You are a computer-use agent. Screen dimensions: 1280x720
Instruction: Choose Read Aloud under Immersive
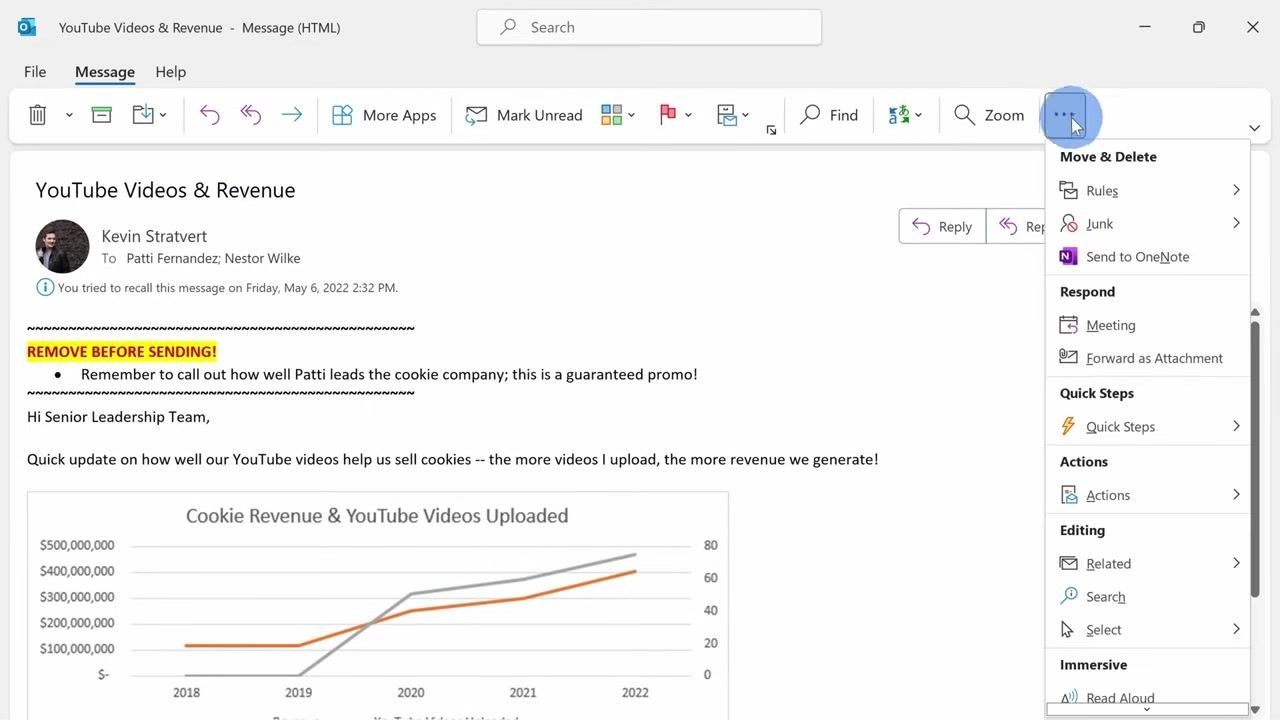pyautogui.click(x=1148, y=697)
